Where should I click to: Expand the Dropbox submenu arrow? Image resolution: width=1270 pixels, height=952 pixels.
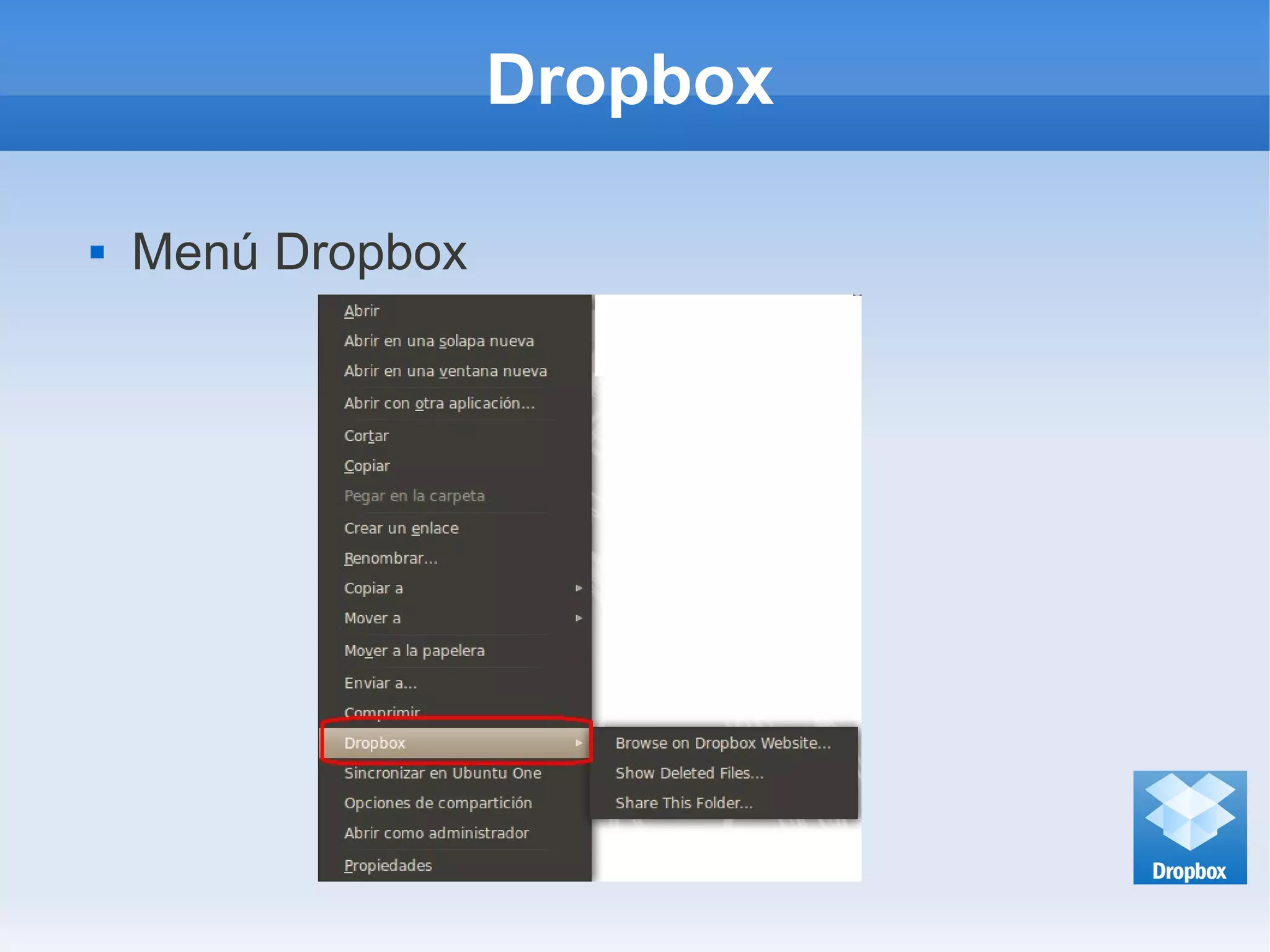click(579, 743)
